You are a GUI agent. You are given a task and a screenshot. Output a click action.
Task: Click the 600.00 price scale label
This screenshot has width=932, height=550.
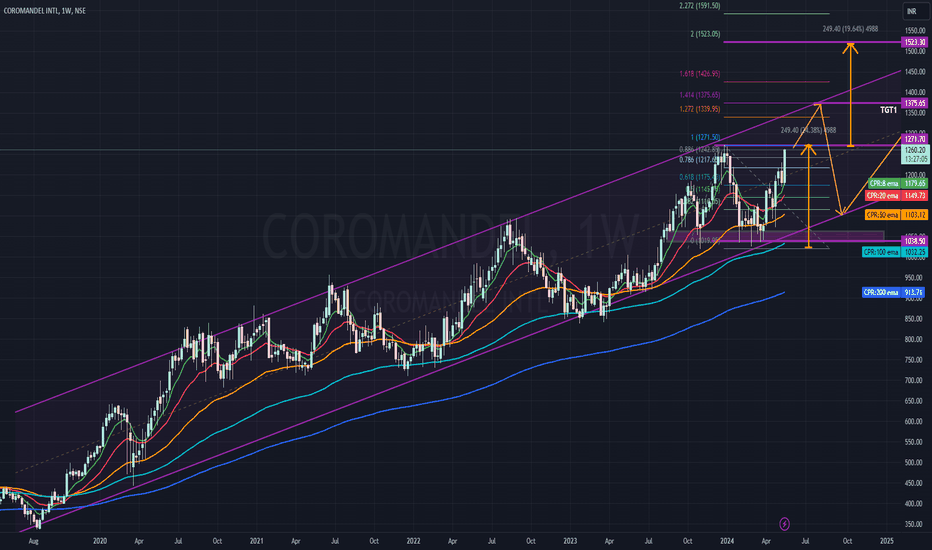coord(915,422)
